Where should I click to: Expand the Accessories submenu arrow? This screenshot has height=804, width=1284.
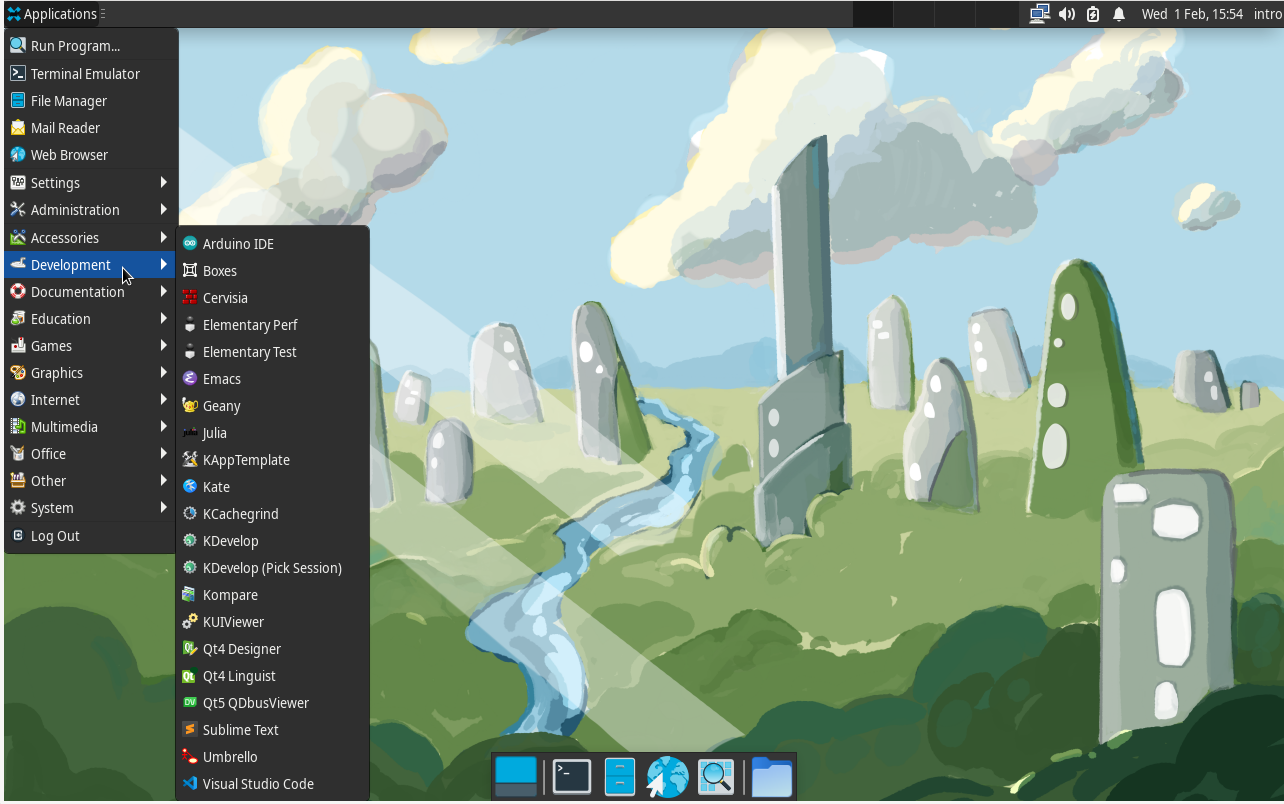click(x=163, y=237)
